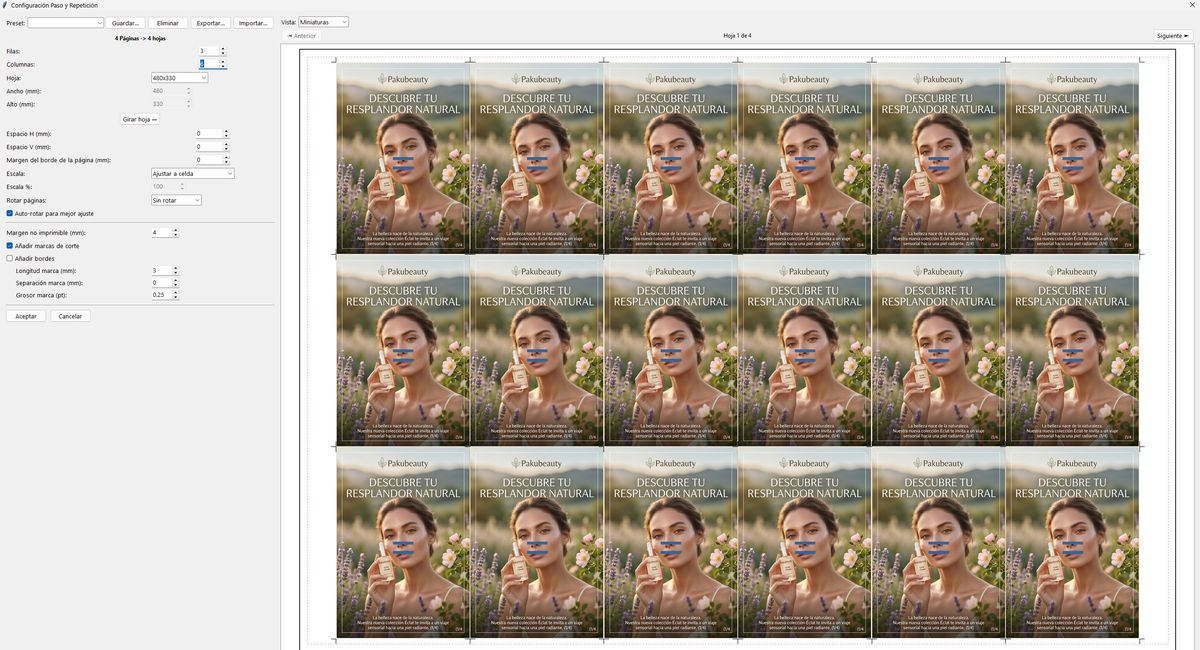Decrease Espacio V (mm) spinner value

click(x=227, y=150)
